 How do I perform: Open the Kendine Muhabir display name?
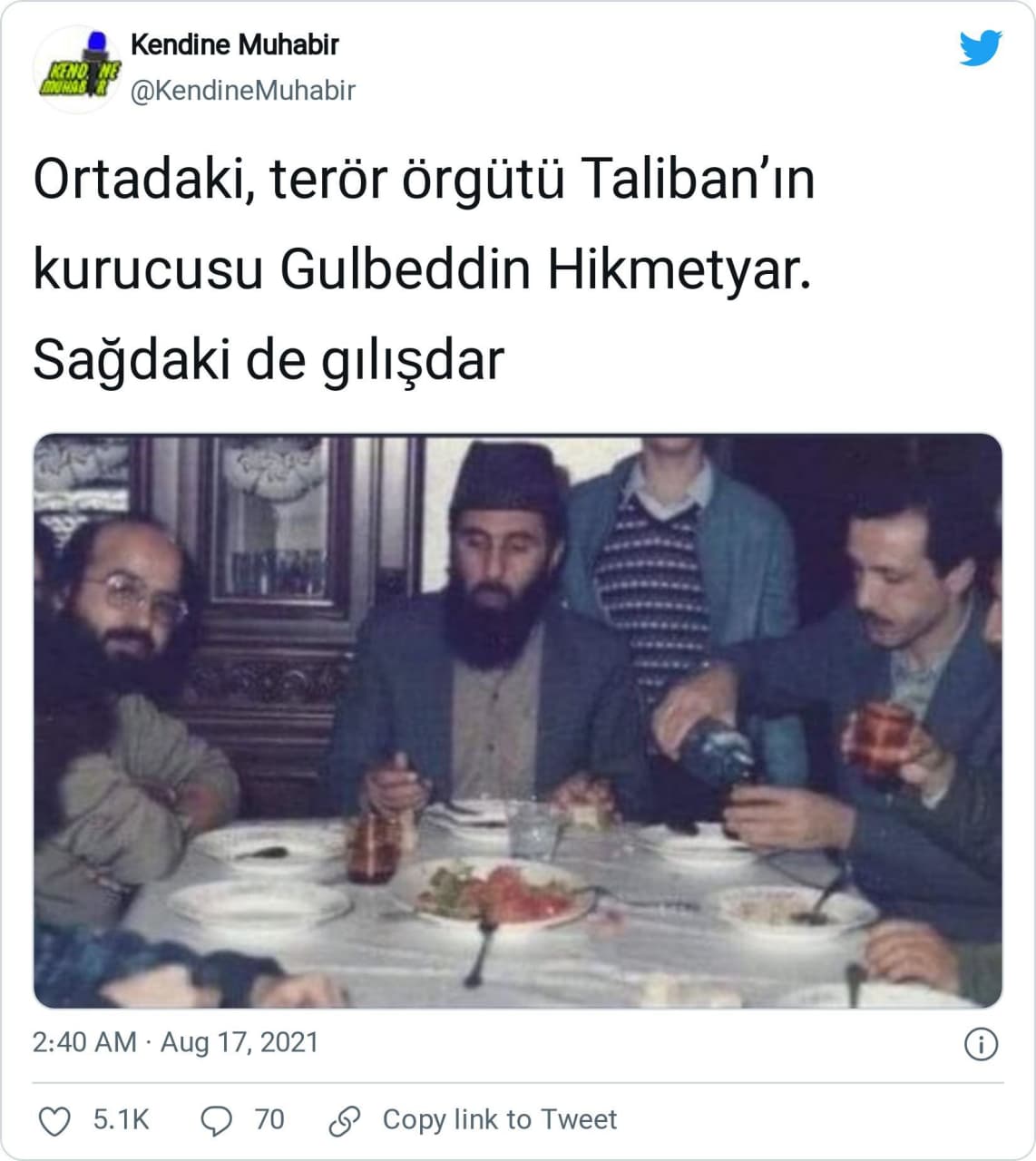click(x=235, y=44)
